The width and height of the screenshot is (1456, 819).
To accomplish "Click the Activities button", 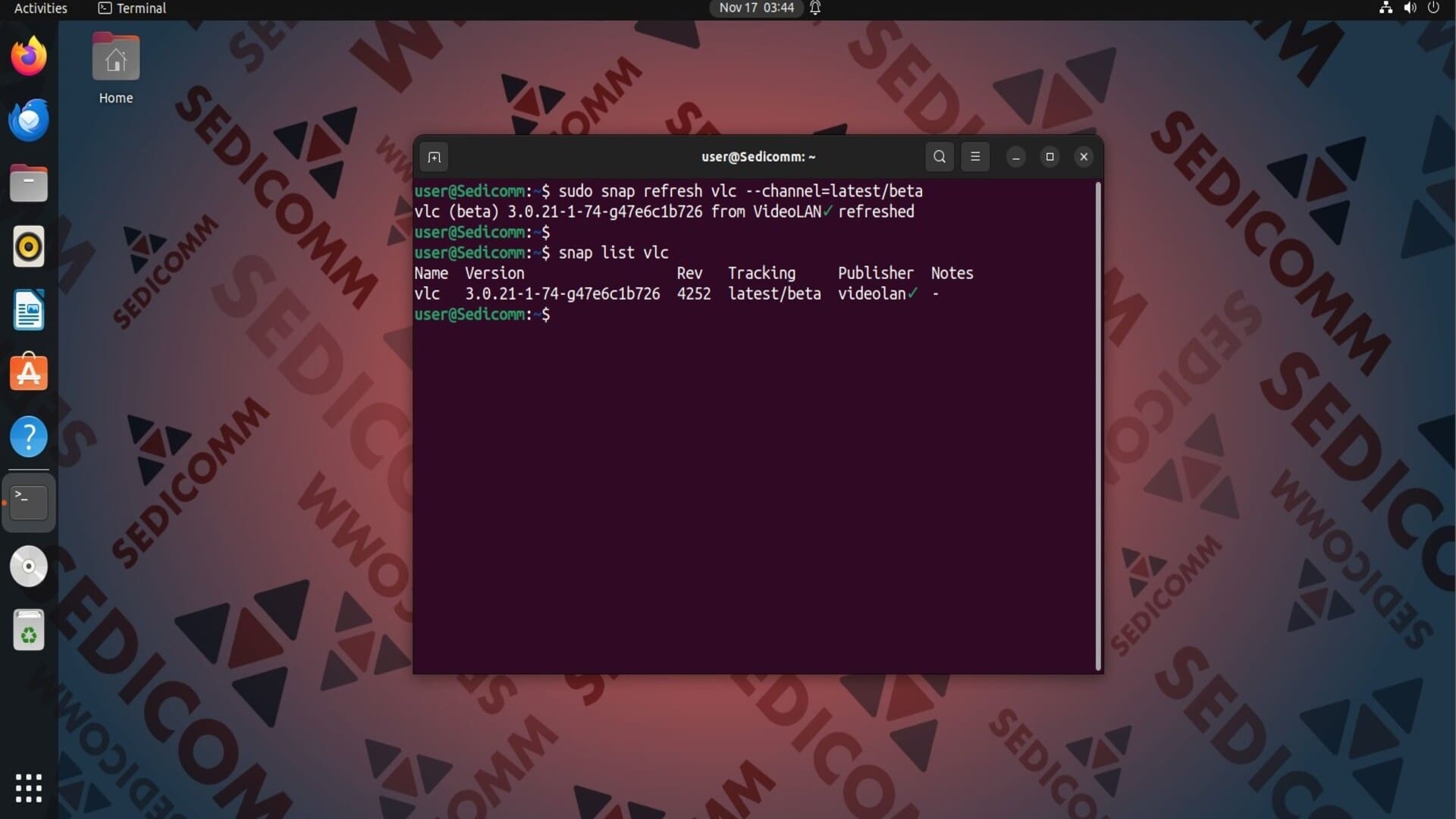I will [40, 8].
